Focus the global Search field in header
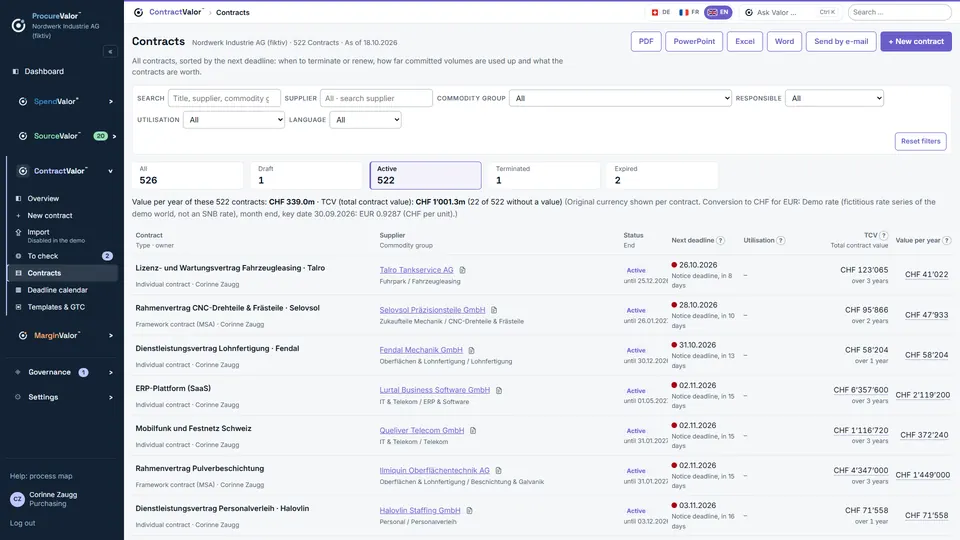Image resolution: width=960 pixels, height=540 pixels. (899, 12)
